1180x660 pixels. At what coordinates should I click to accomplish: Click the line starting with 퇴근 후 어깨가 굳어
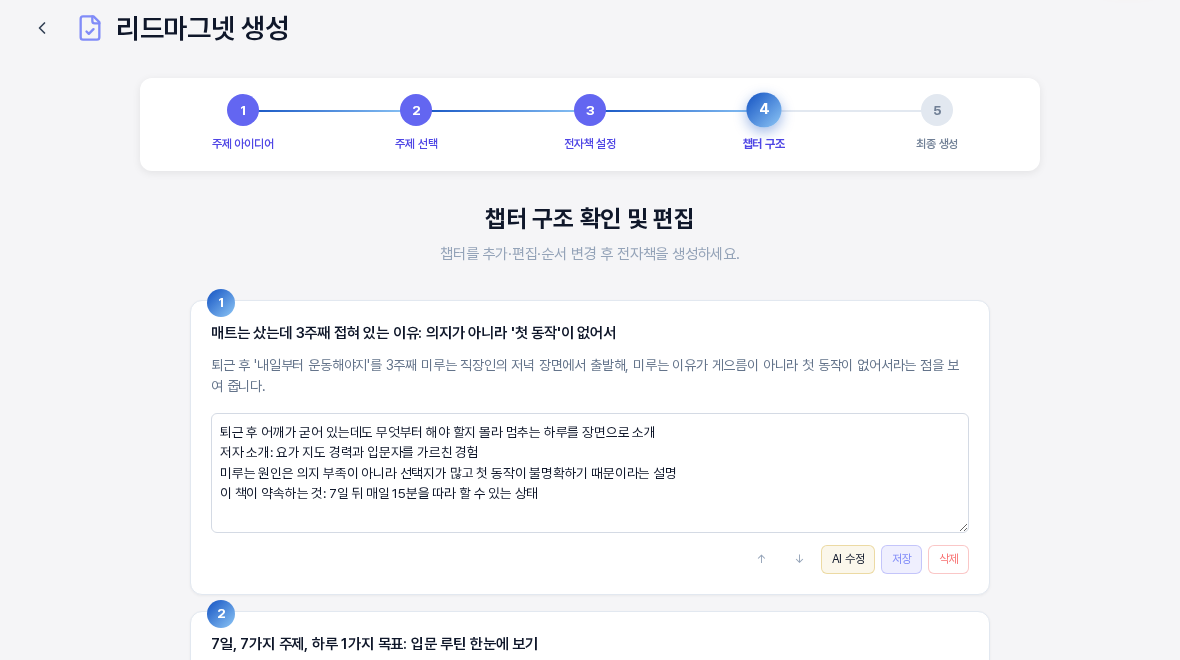[x=437, y=432]
